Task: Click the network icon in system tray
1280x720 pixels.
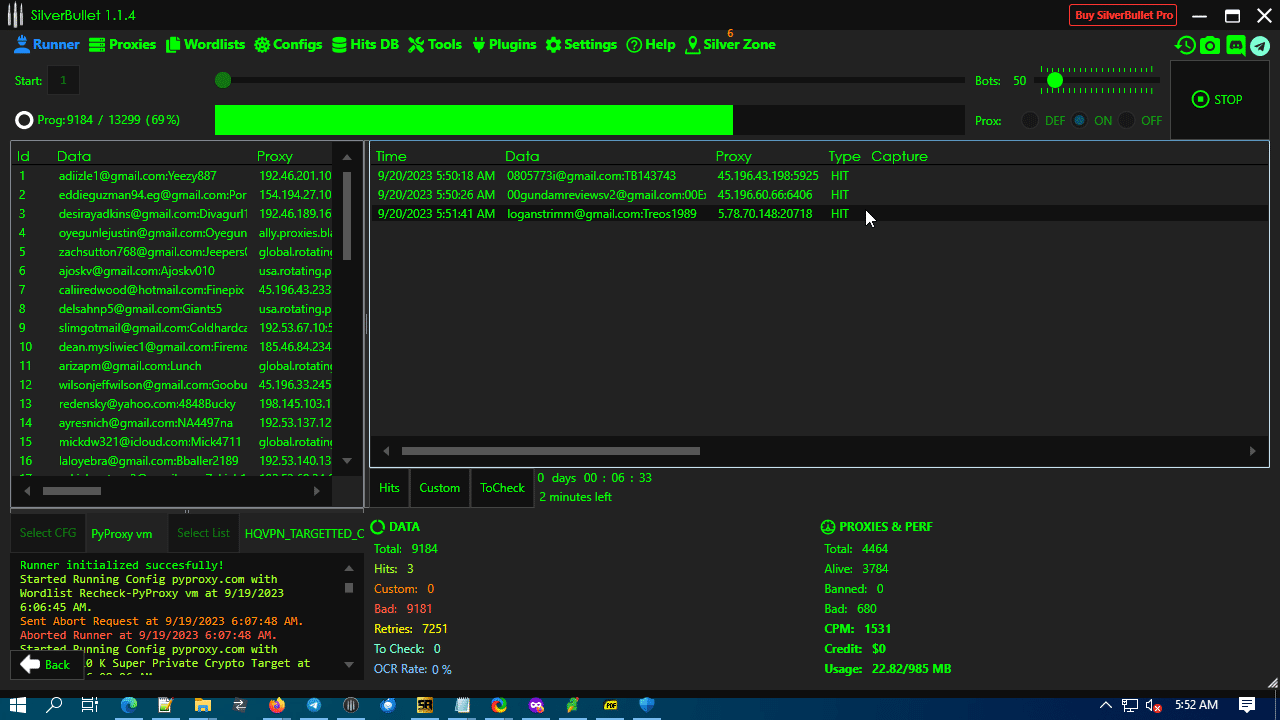Action: 1130,705
